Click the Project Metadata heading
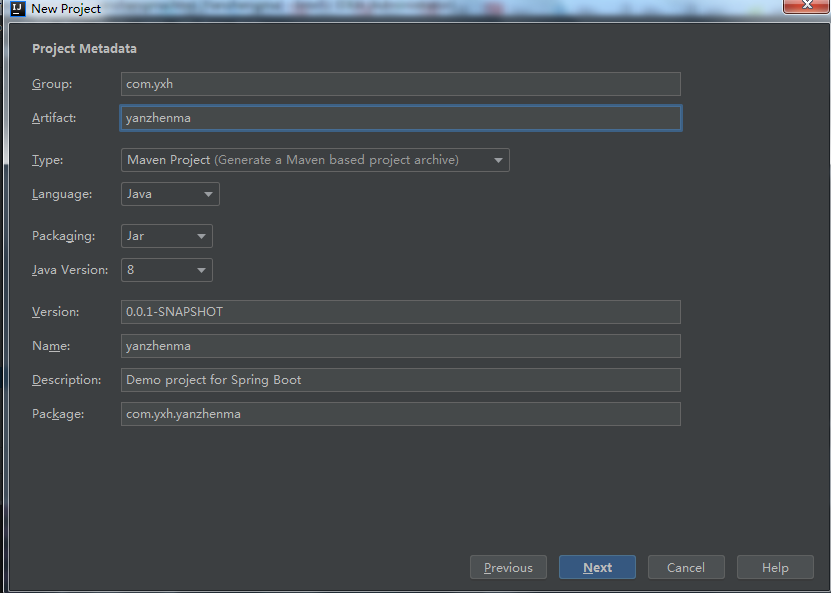 [84, 49]
